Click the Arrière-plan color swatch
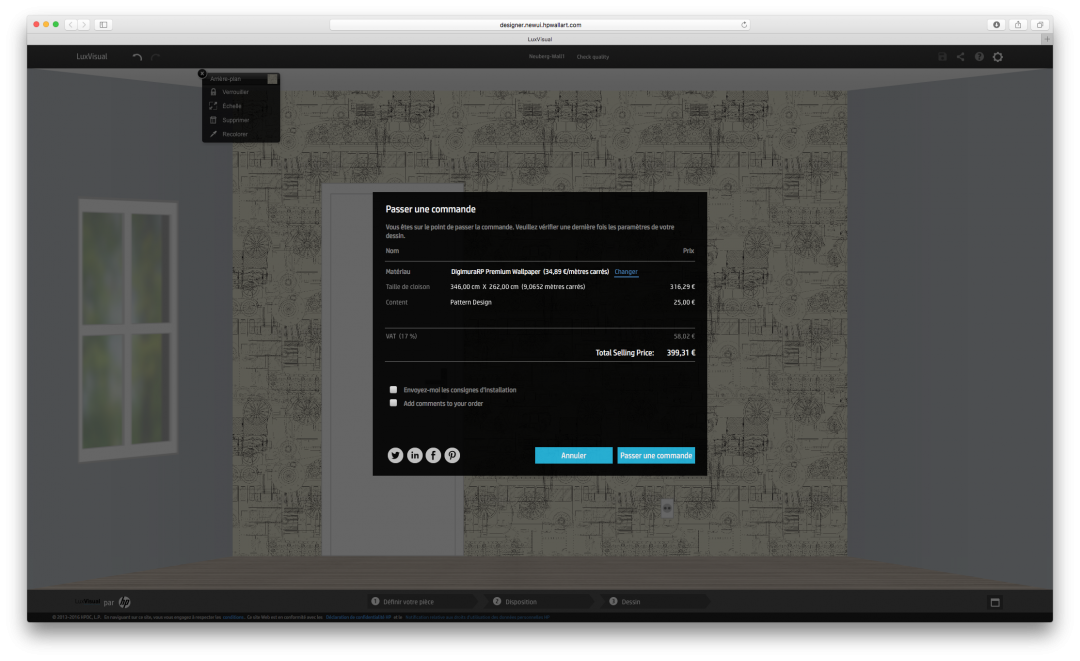 (272, 79)
